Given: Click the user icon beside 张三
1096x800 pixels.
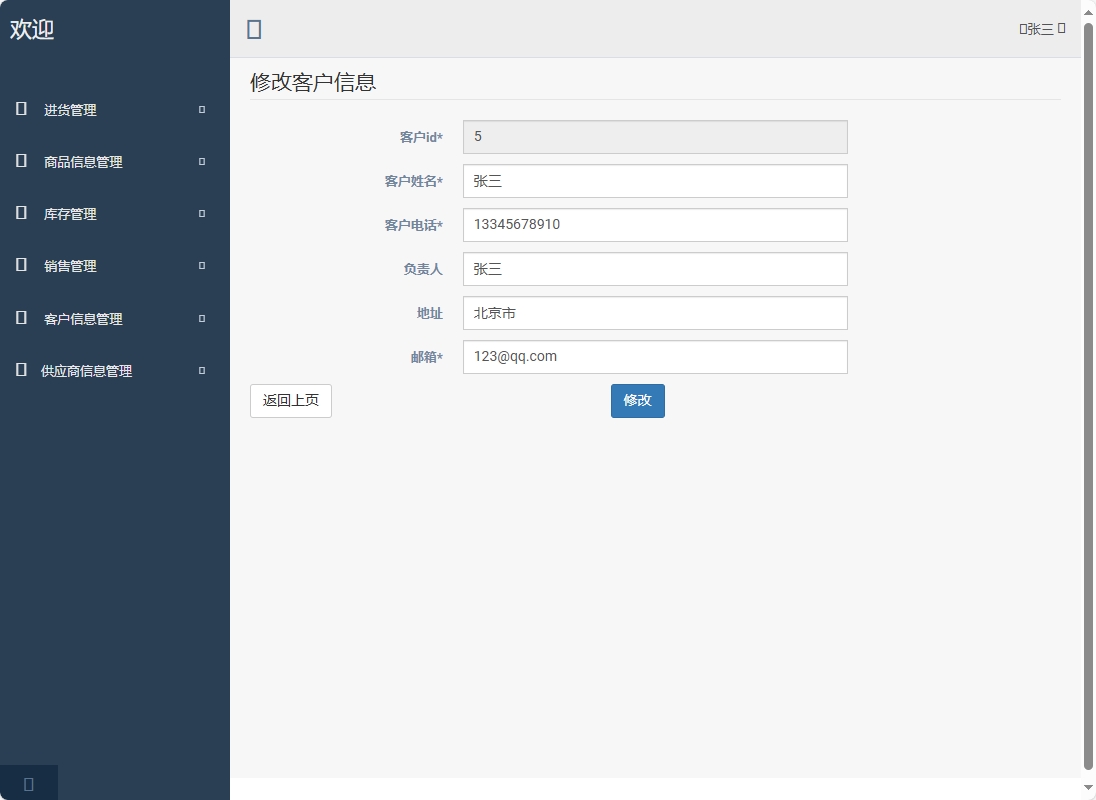Looking at the screenshot, I should pos(1022,28).
